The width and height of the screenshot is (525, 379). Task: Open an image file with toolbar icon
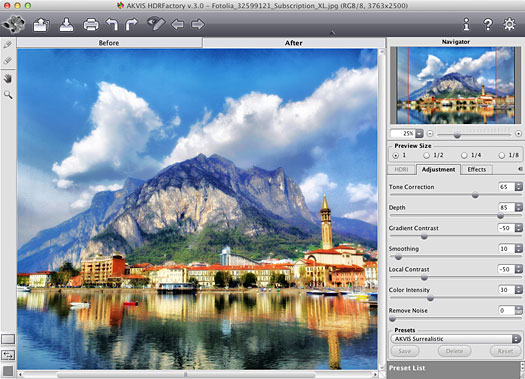41,25
